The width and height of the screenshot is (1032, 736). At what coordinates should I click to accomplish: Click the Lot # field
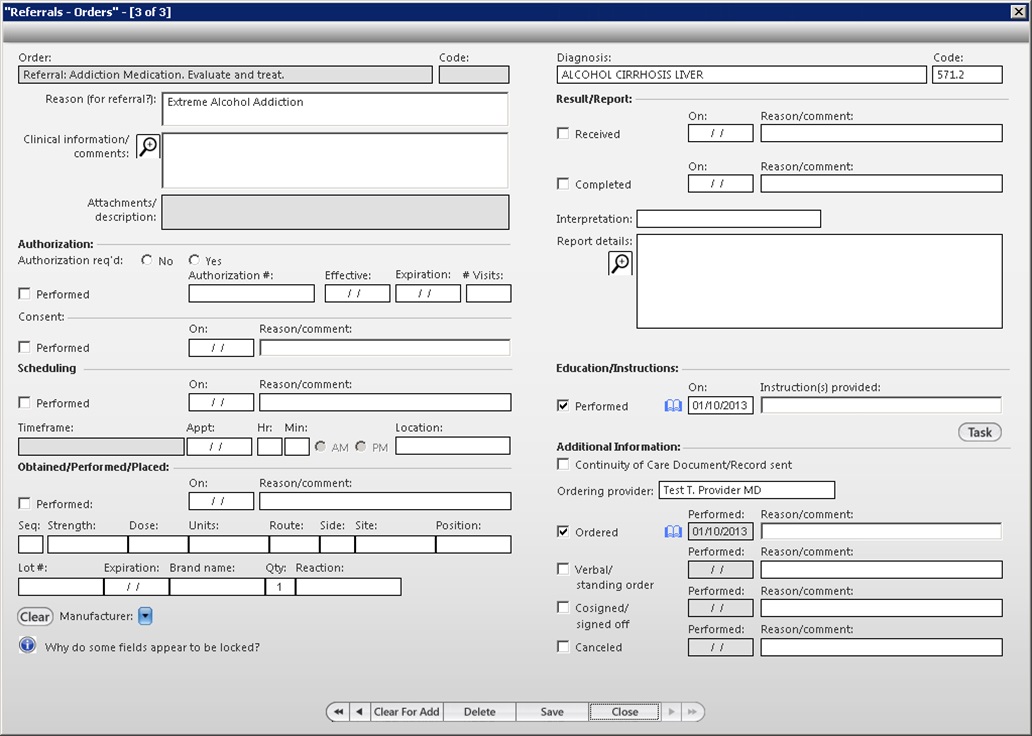coord(61,587)
